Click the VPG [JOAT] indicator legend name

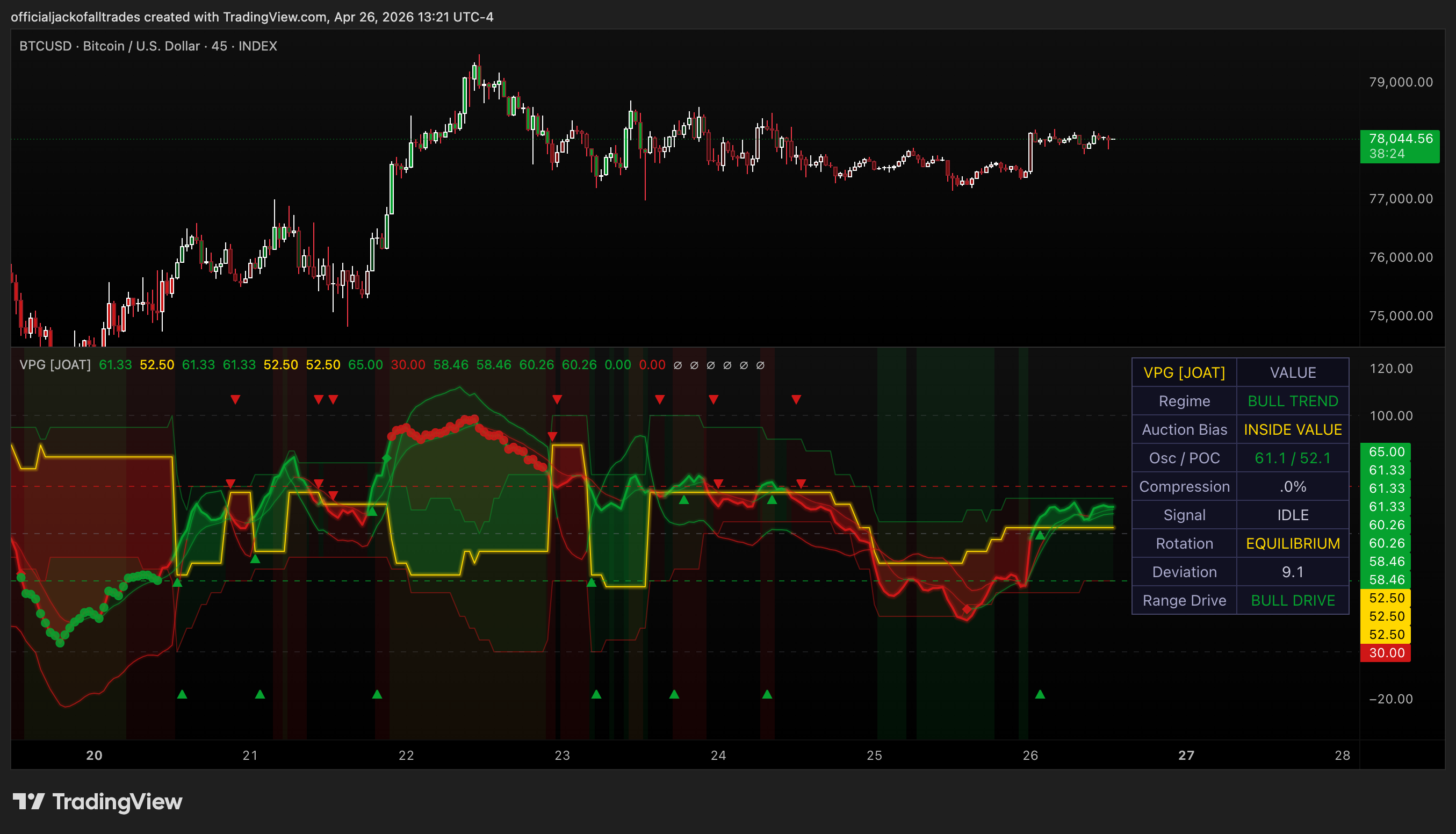(55, 365)
